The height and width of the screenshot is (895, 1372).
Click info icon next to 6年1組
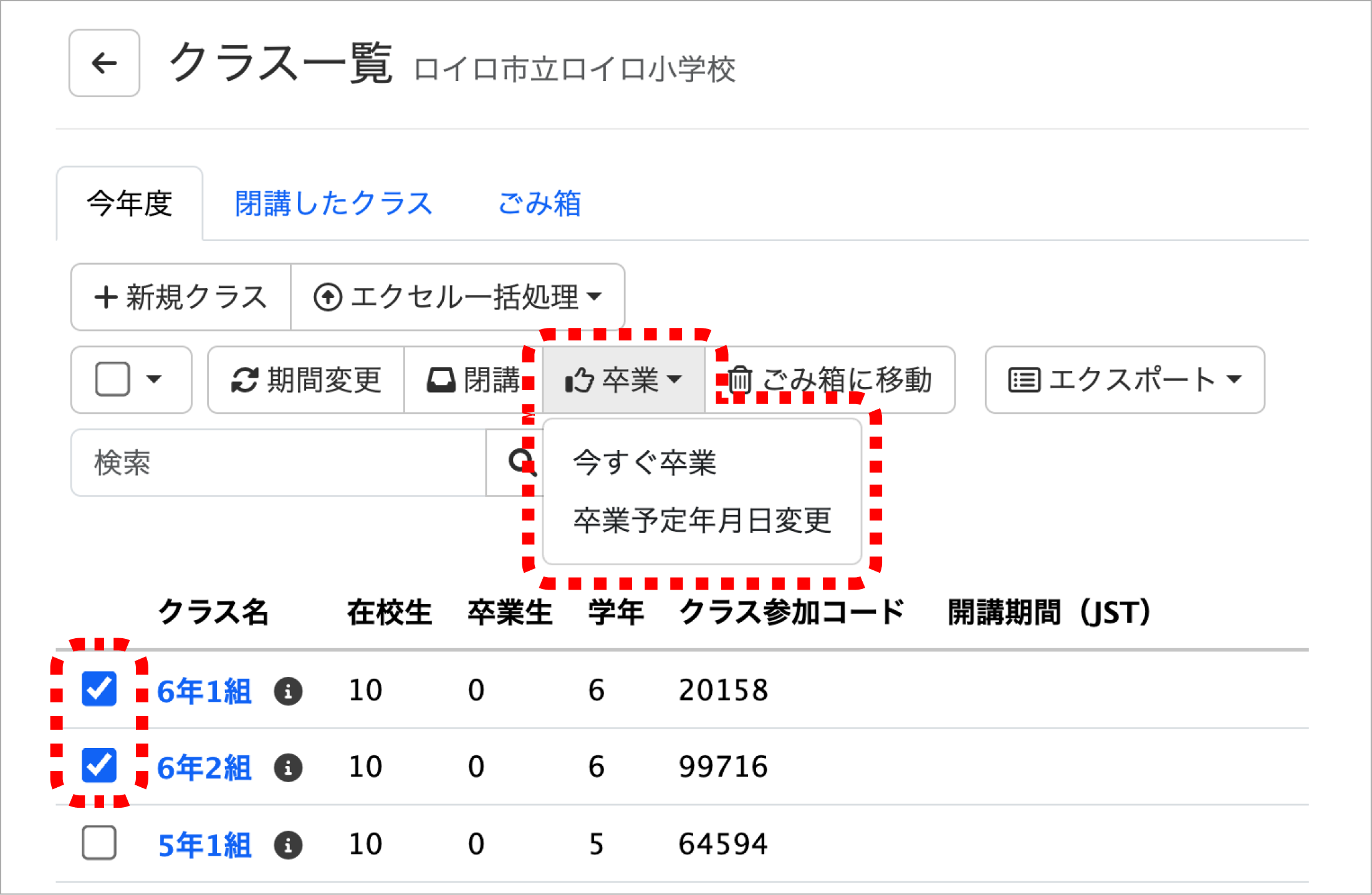pos(288,691)
